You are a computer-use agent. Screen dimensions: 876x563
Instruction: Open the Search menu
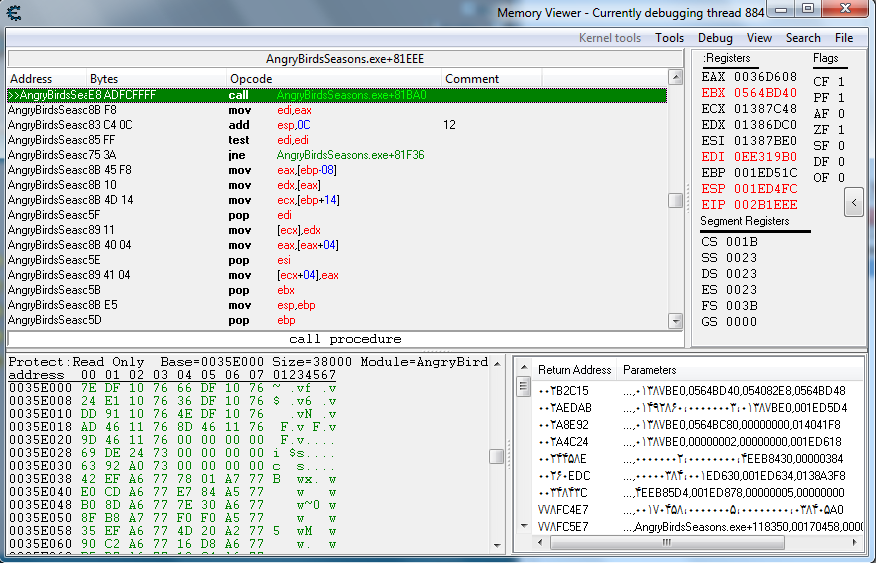[803, 38]
